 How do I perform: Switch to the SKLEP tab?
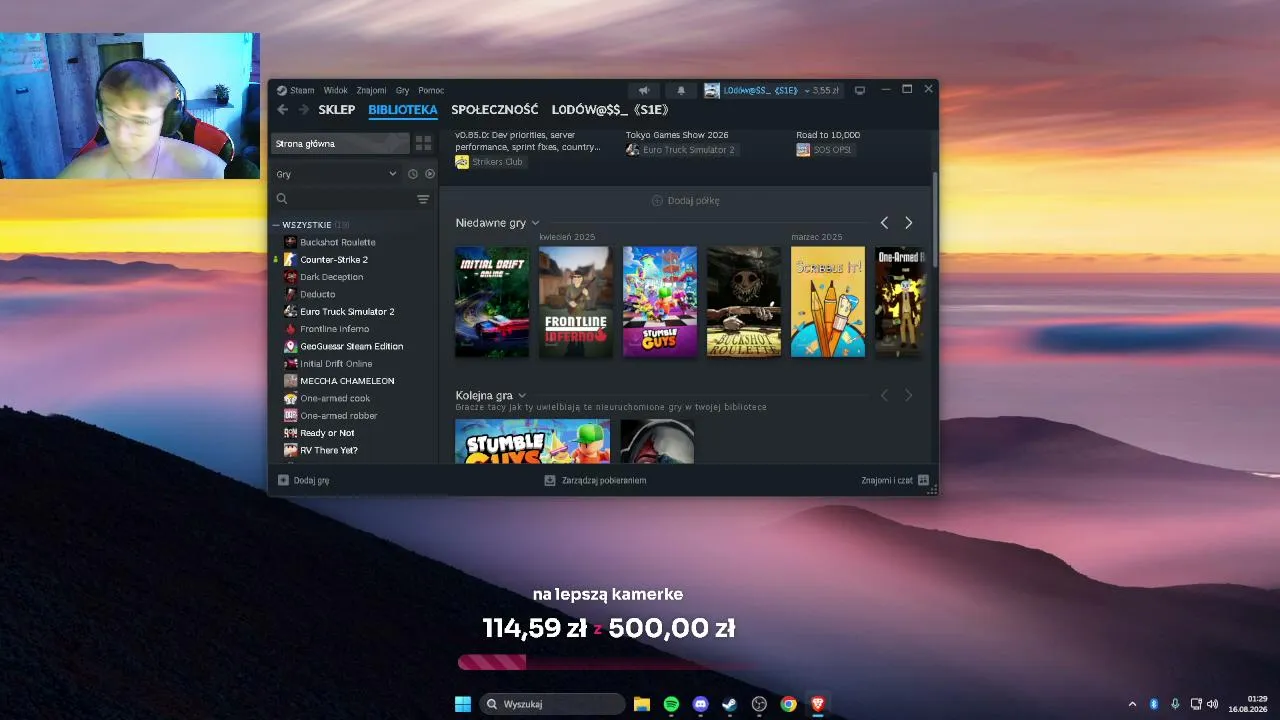pyautogui.click(x=337, y=110)
